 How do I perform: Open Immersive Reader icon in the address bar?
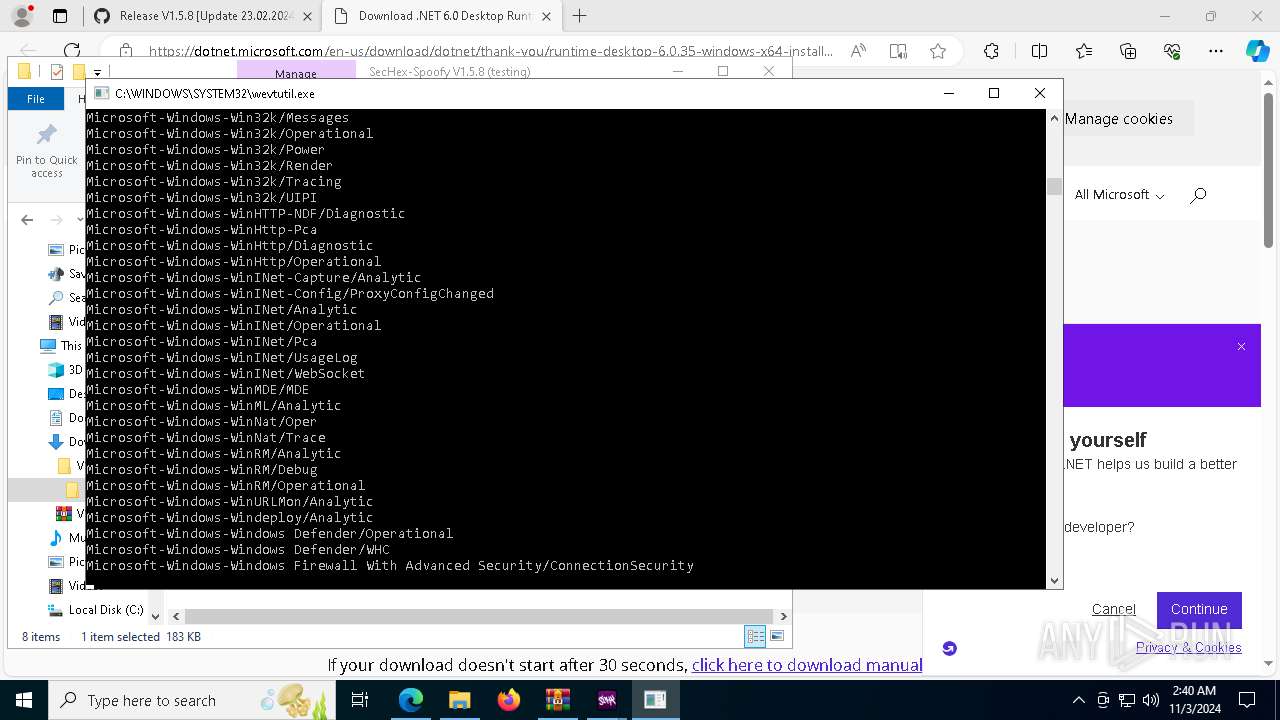pyautogui.click(x=898, y=51)
